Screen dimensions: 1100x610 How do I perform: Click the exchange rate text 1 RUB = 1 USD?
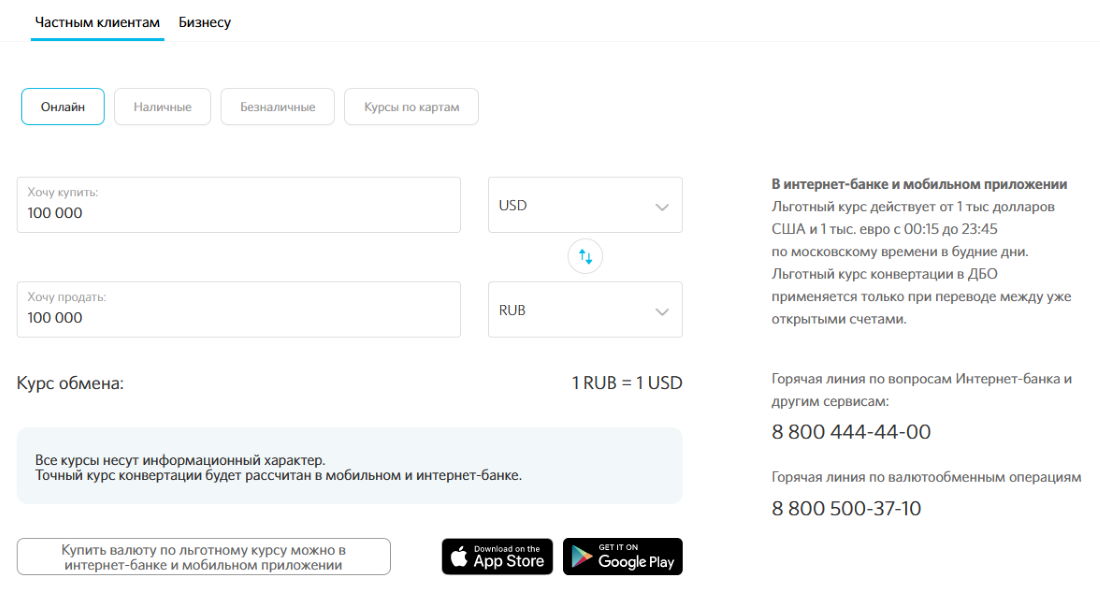(626, 383)
